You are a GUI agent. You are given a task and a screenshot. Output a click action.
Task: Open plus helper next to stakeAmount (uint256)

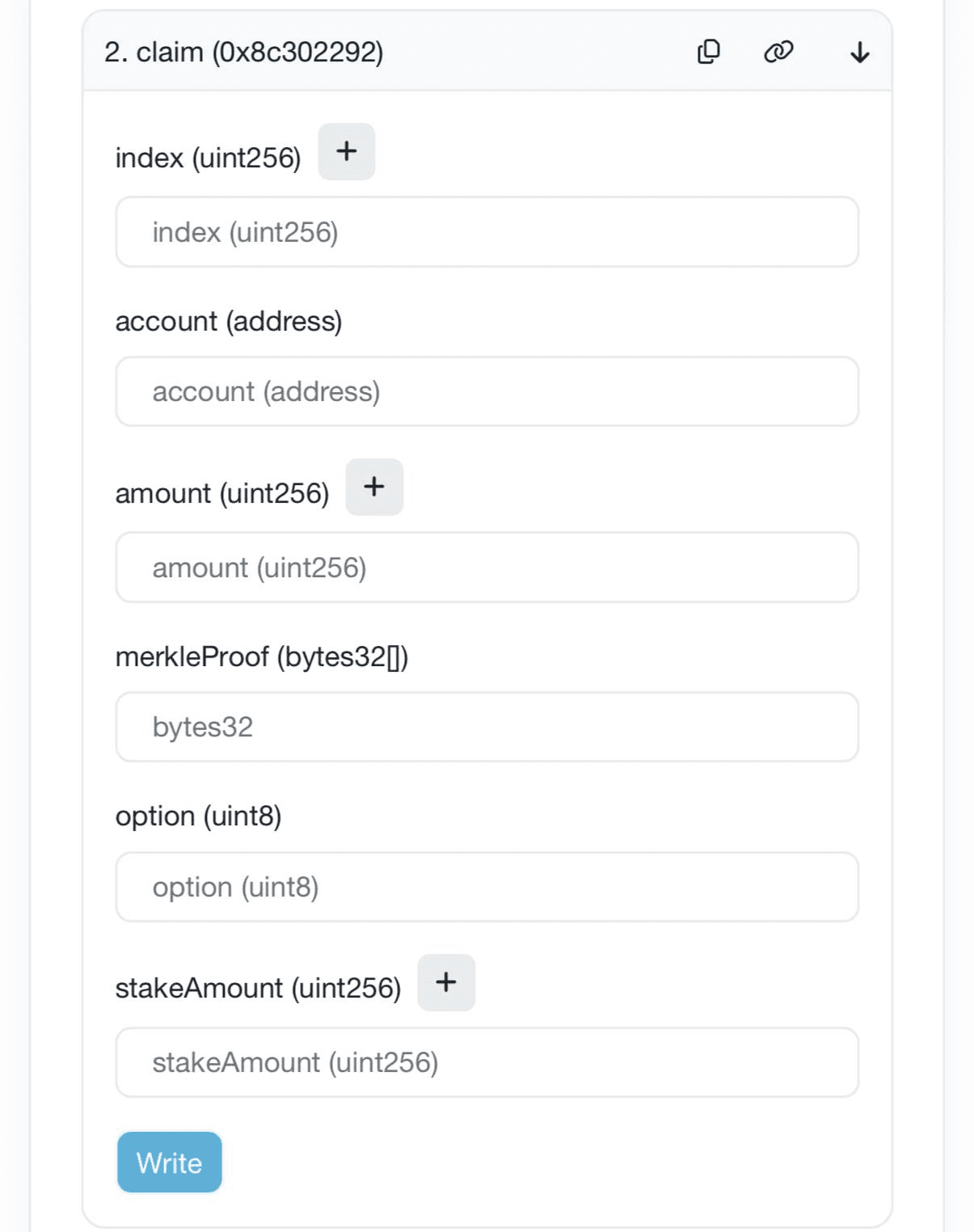446,982
